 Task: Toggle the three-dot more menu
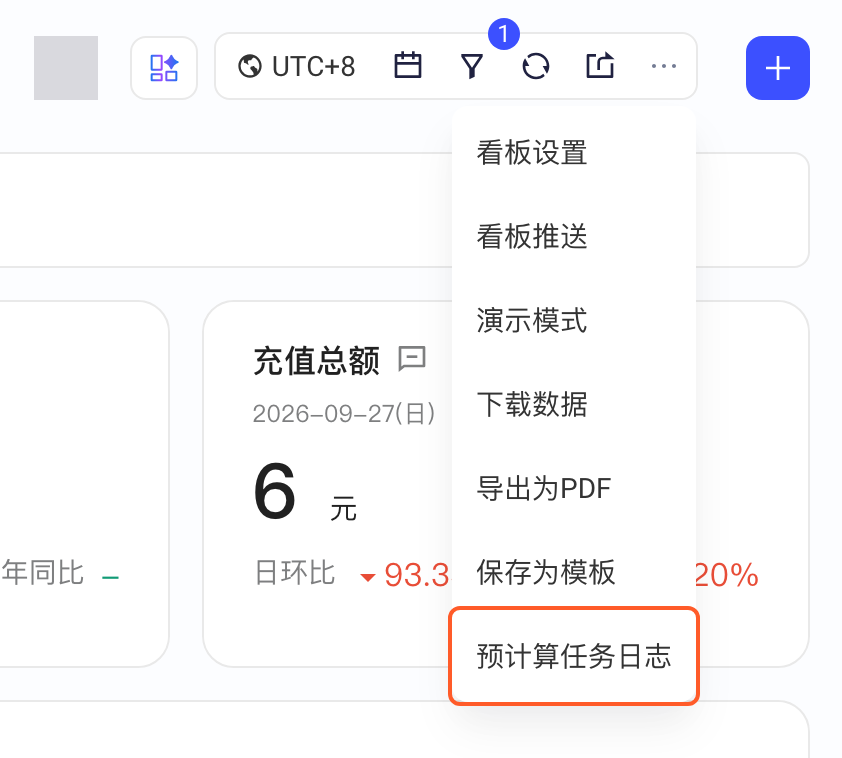tap(664, 67)
